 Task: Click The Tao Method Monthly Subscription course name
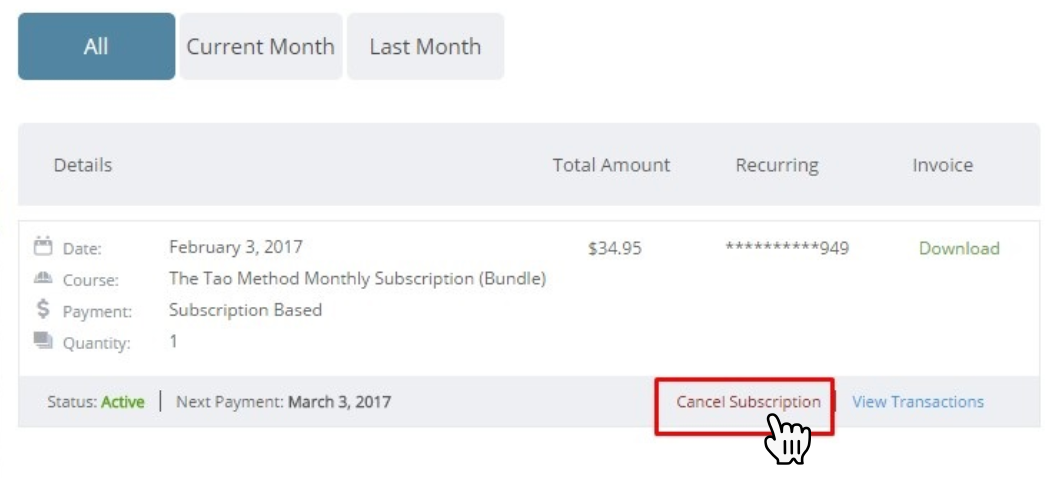tap(357, 278)
